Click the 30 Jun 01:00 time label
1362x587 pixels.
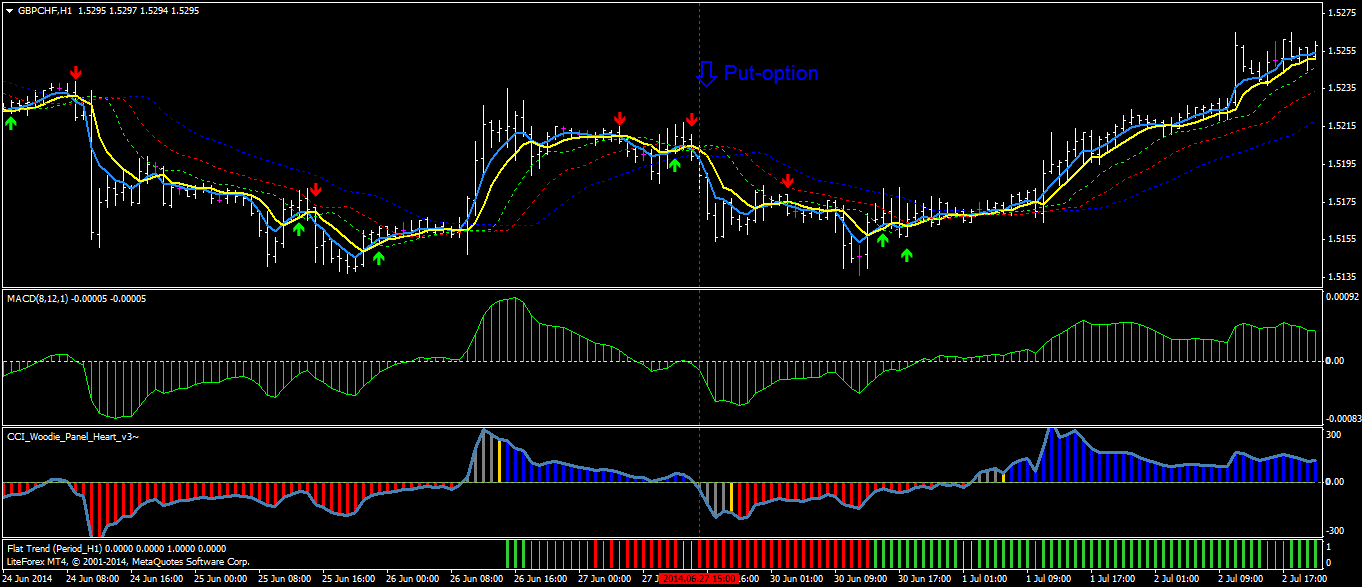(x=796, y=578)
